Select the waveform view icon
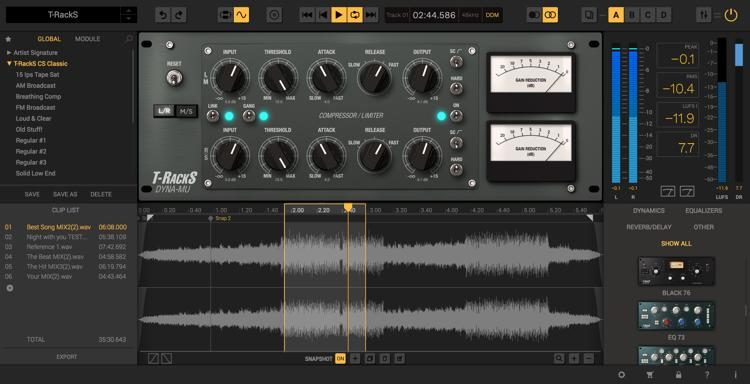 [241, 15]
